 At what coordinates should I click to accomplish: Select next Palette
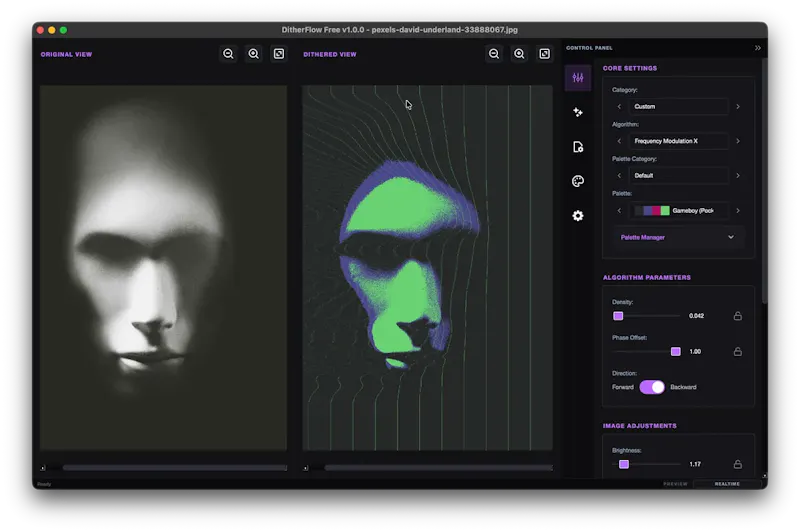click(x=738, y=211)
